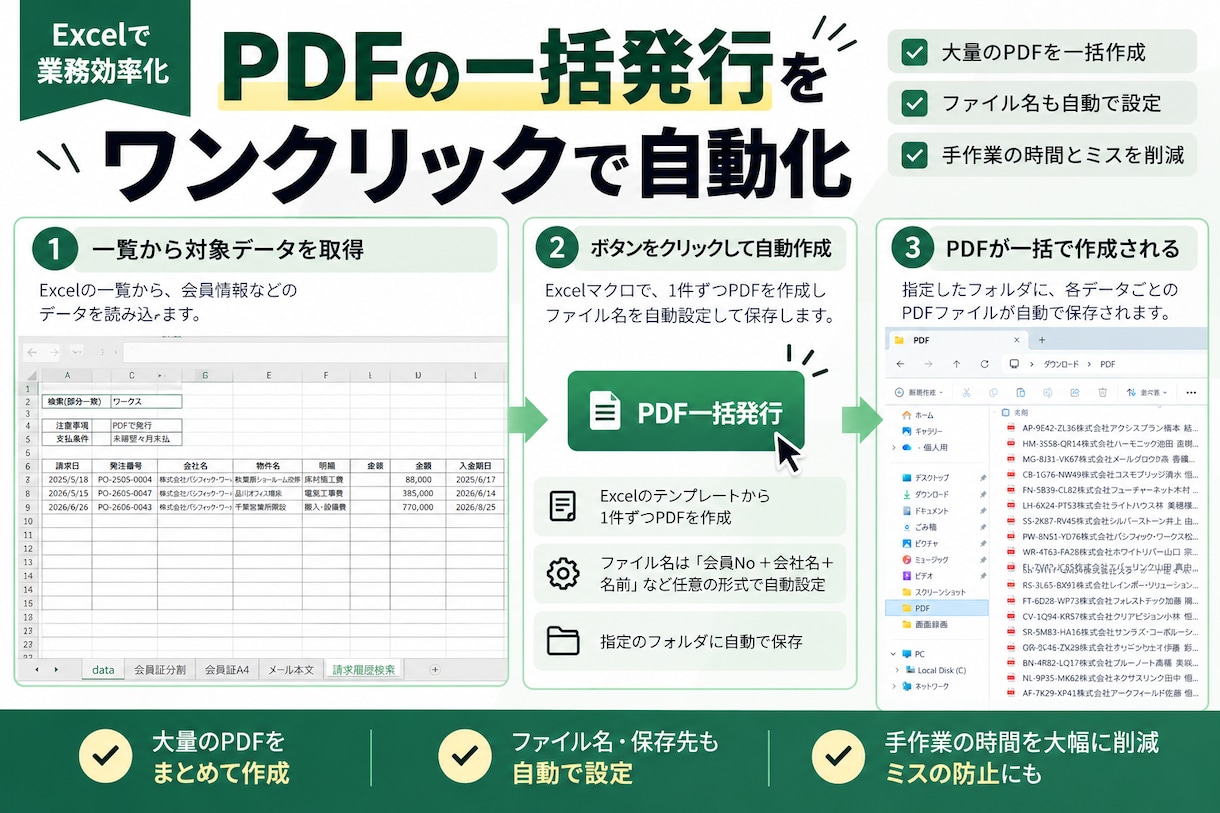
Task: Add a new sheet with plus button
Action: tap(434, 670)
